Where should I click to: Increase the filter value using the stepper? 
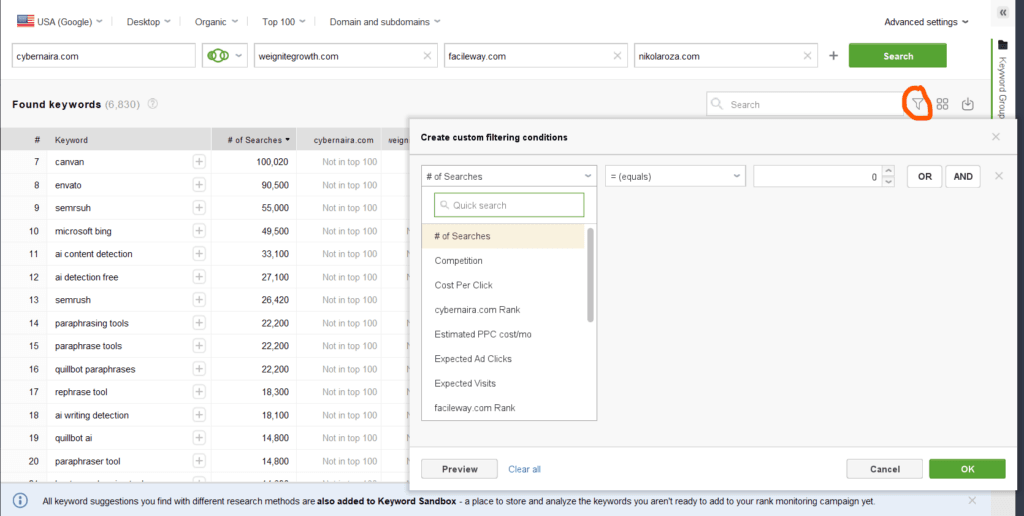[887, 172]
